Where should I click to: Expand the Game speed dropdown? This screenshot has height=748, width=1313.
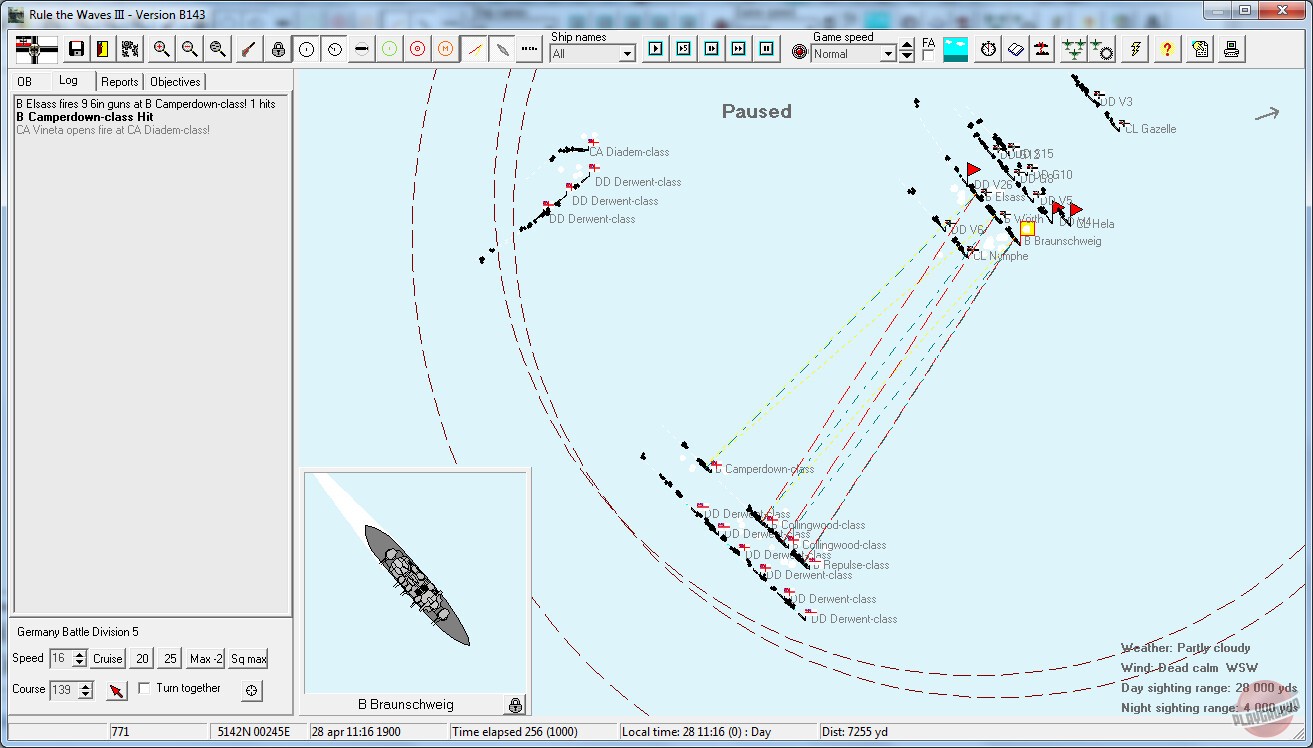tap(887, 54)
